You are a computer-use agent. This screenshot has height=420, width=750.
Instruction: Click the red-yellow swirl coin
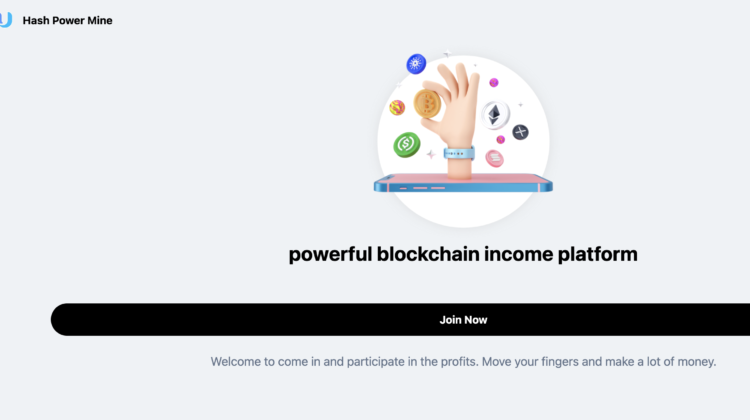click(397, 107)
